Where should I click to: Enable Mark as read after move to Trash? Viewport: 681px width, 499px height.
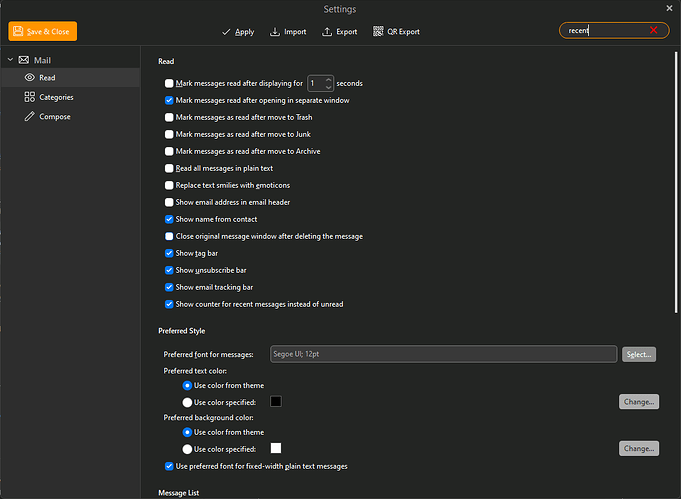click(x=169, y=117)
